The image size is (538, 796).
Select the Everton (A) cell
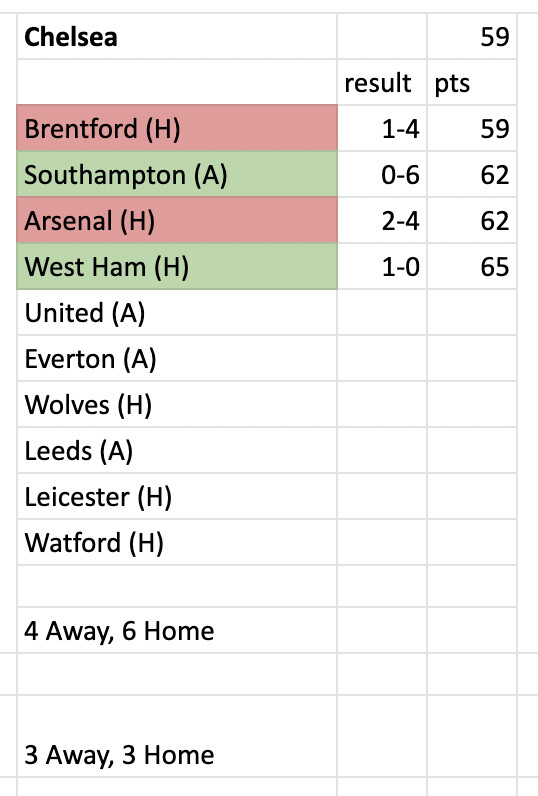coord(177,358)
